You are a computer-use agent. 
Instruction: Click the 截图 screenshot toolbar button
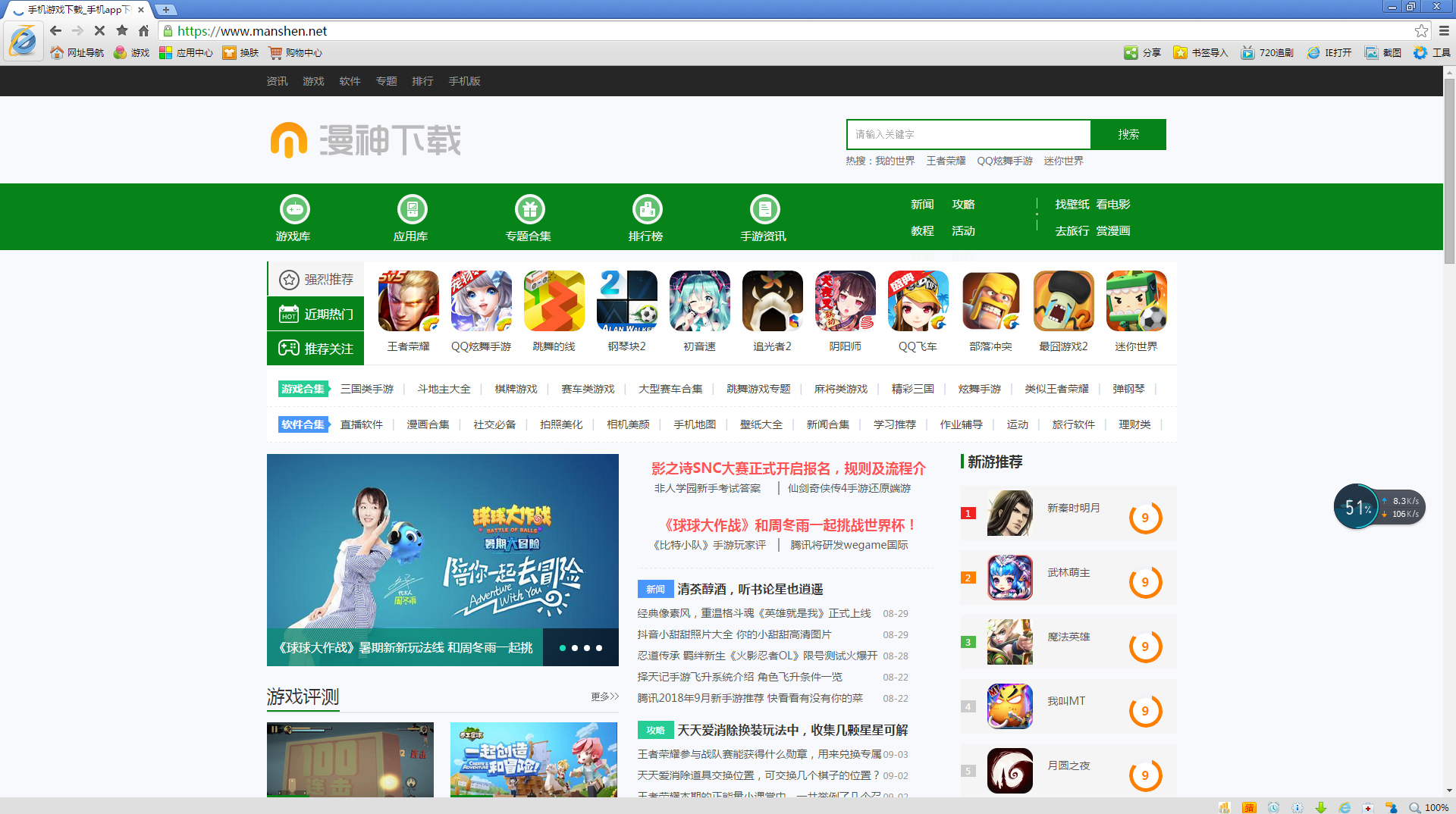point(1382,52)
